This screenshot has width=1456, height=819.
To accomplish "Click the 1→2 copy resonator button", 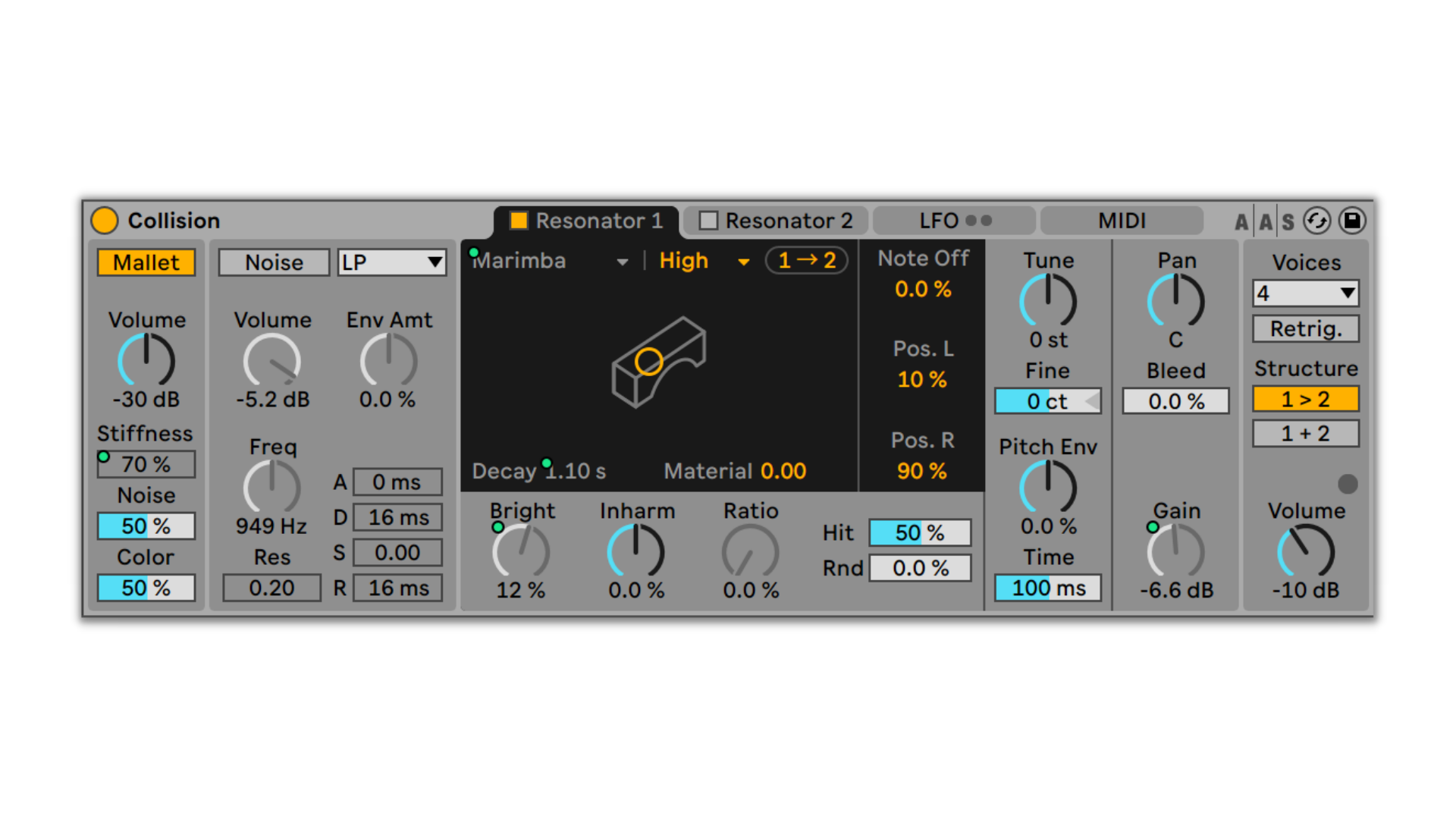I will tap(807, 261).
